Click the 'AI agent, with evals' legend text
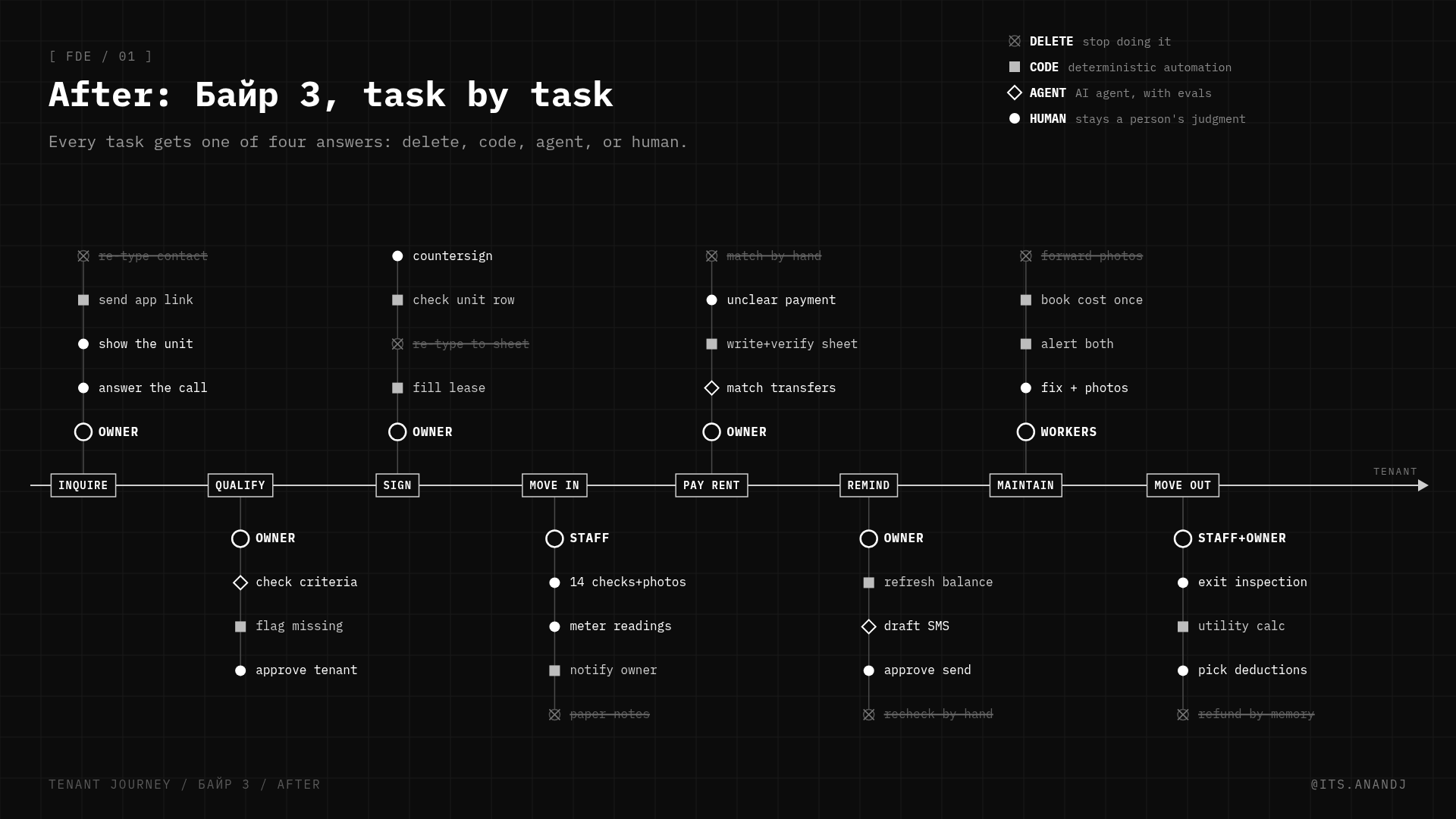Screen dimensions: 1456x819 tap(1144, 93)
